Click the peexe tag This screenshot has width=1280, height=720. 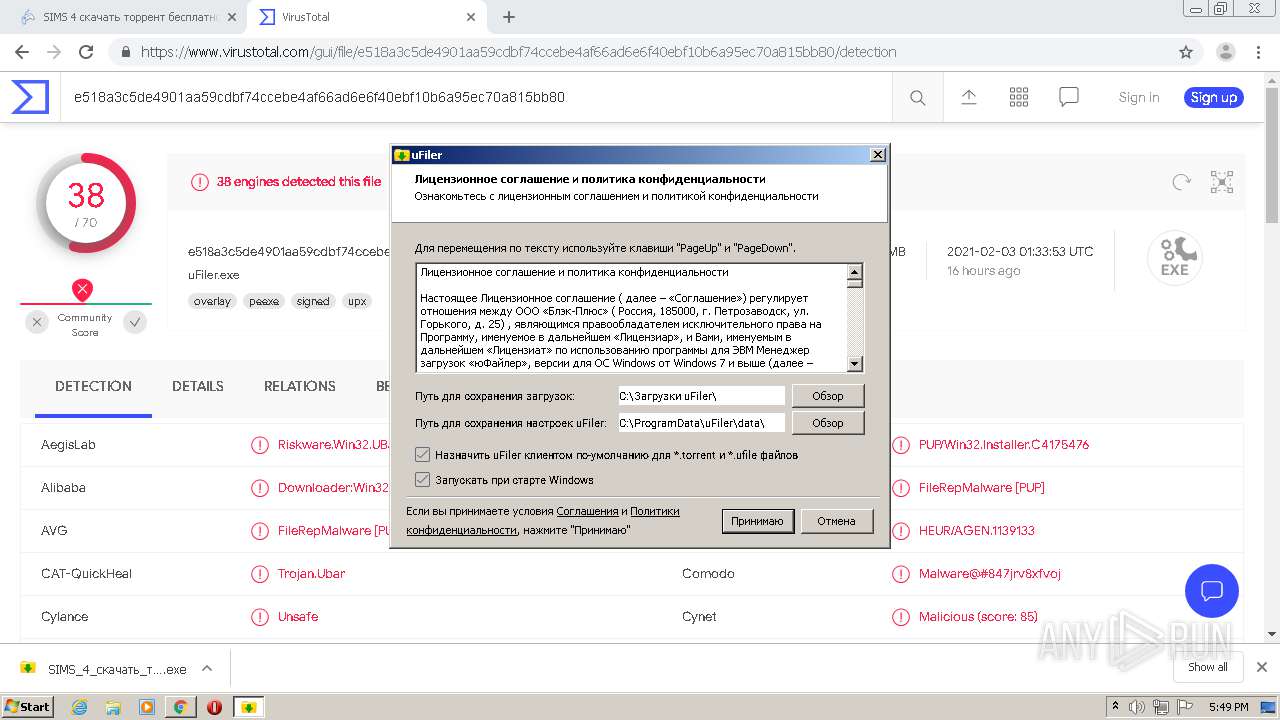point(264,301)
